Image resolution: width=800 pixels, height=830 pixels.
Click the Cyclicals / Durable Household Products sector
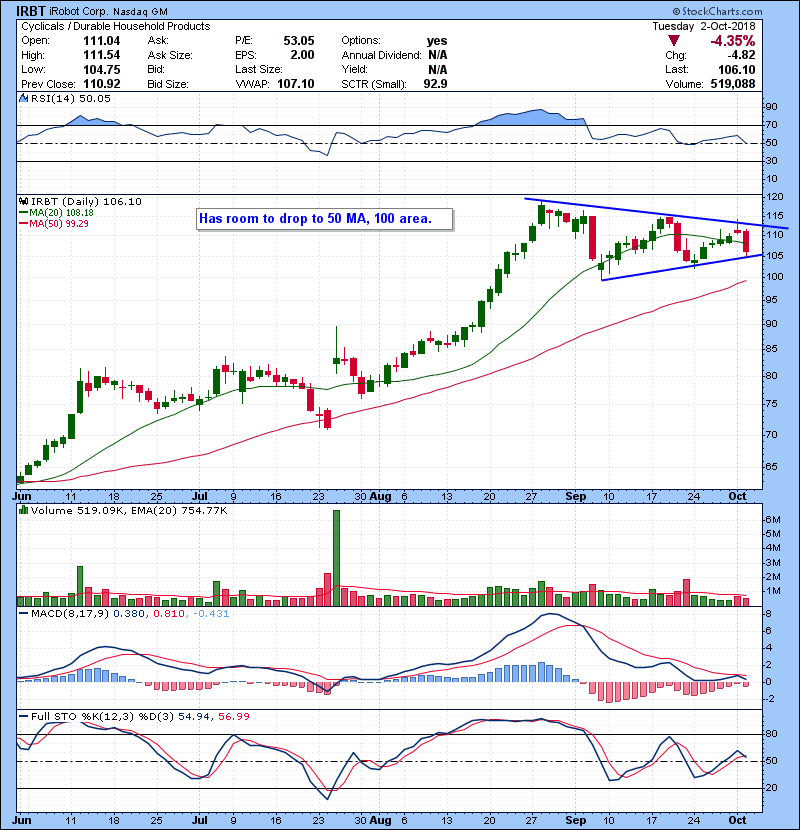(115, 26)
